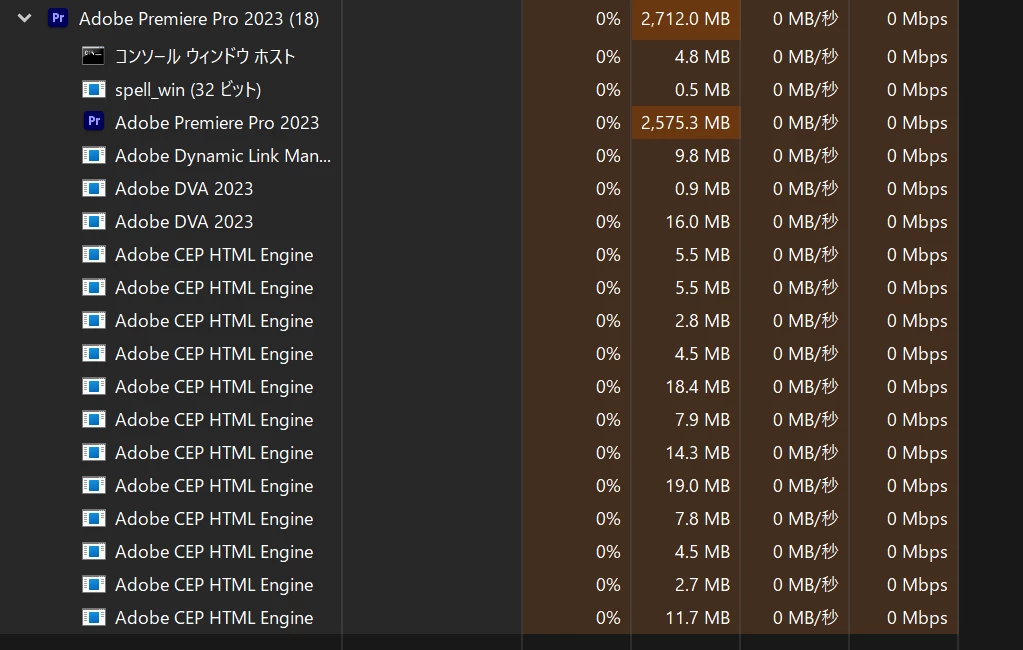Click the 19.0 MB memory value
Screen dimensions: 1023x650
click(x=697, y=486)
